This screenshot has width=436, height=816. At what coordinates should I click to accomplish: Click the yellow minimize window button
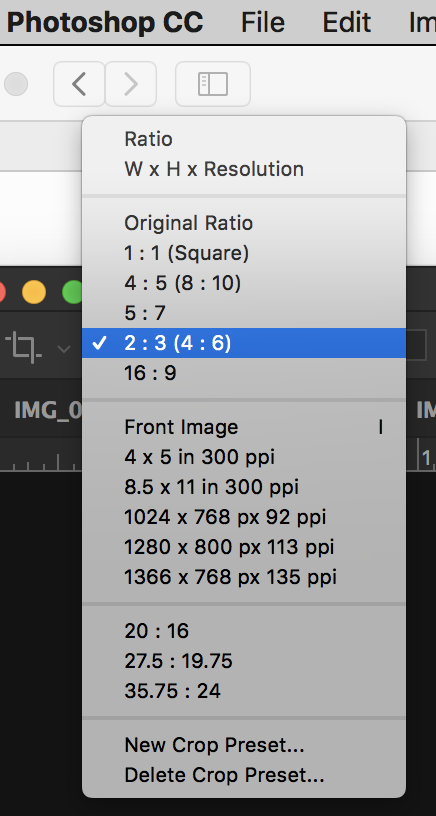pos(34,292)
